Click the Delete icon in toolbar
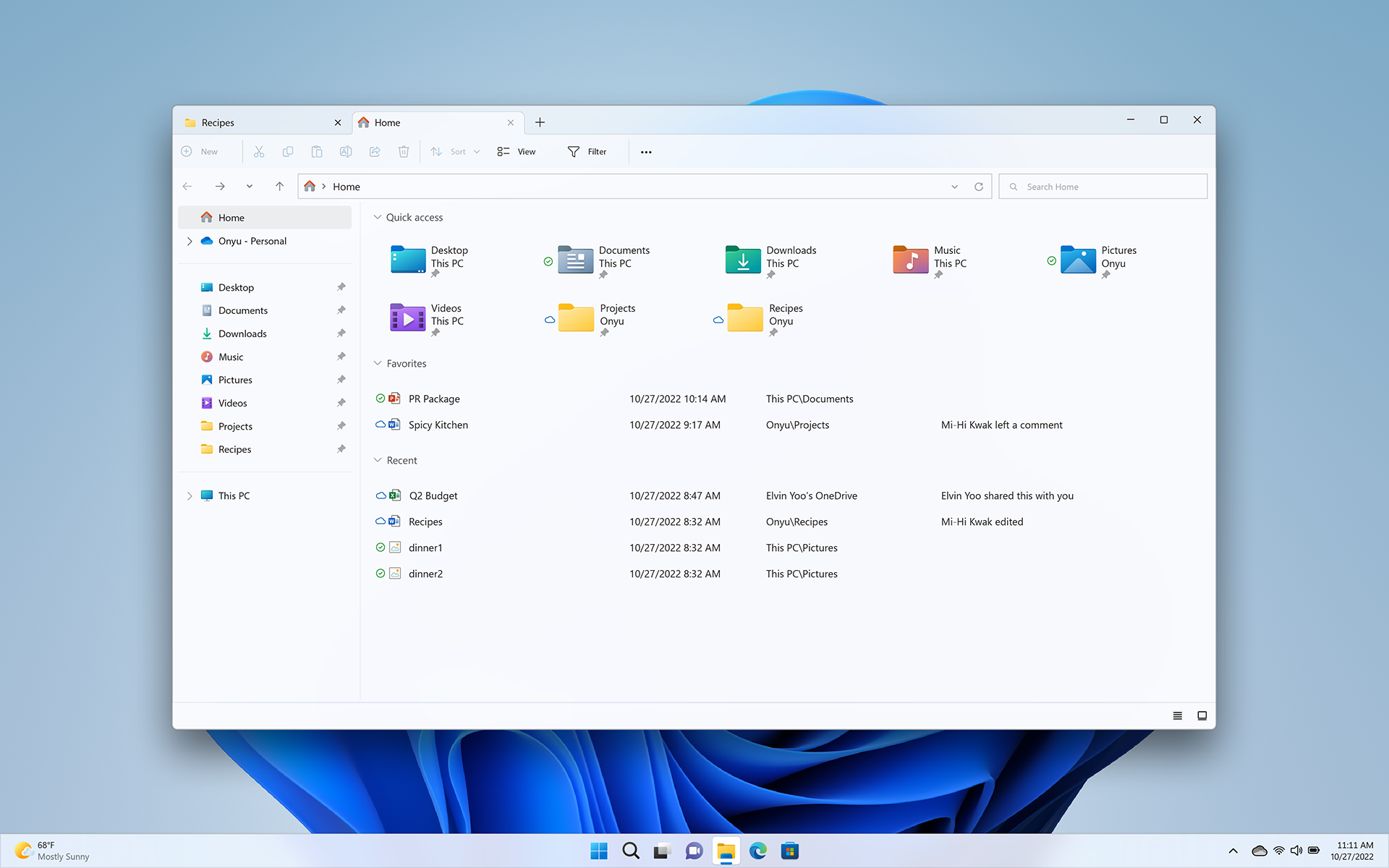 point(404,151)
